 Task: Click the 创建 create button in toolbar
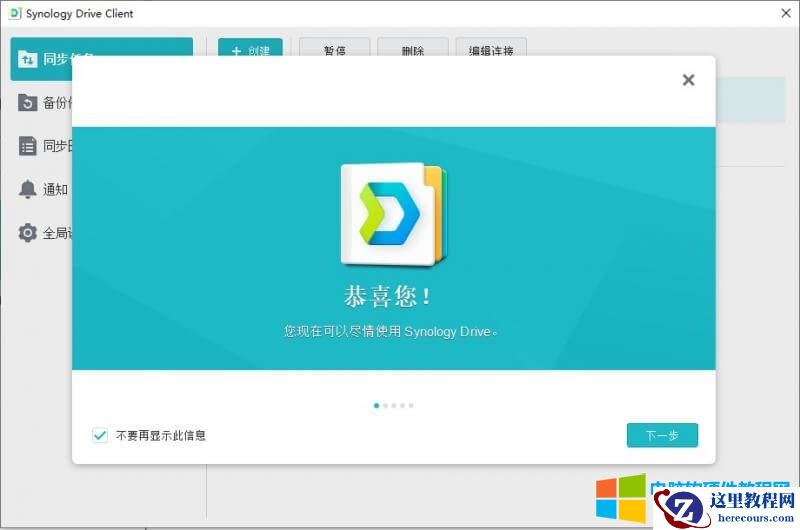coord(250,47)
